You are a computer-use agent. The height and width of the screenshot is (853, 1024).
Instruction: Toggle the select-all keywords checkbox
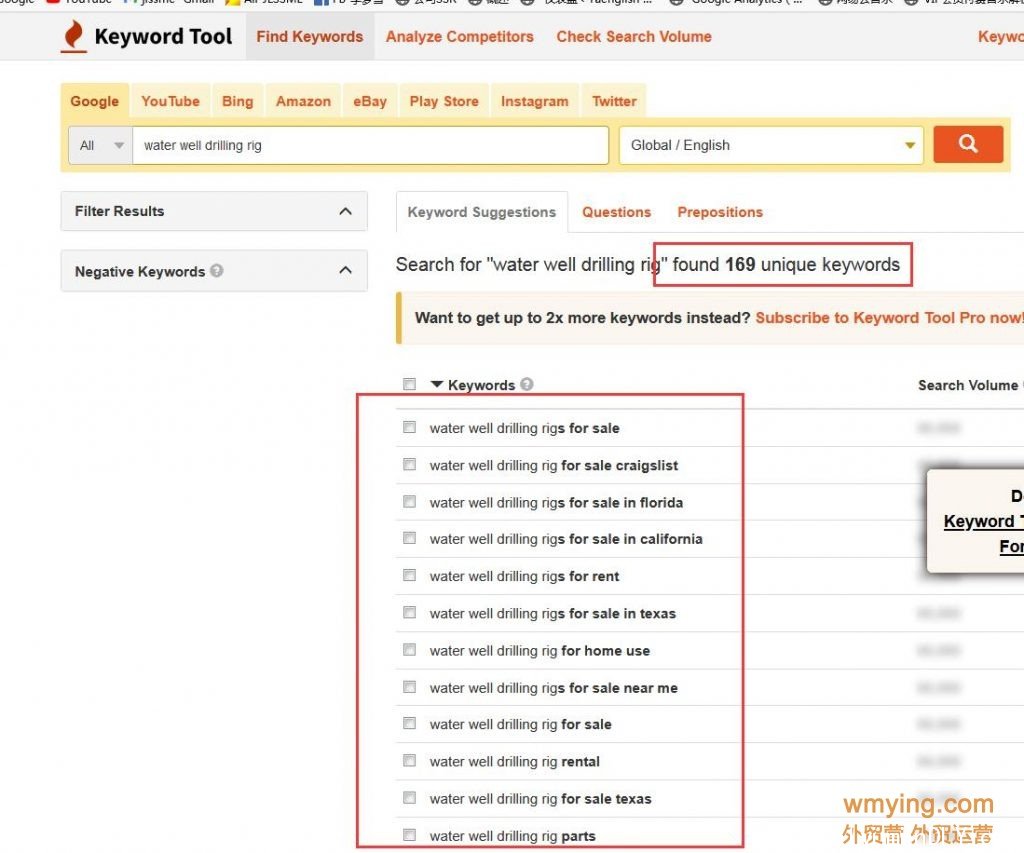click(x=409, y=384)
